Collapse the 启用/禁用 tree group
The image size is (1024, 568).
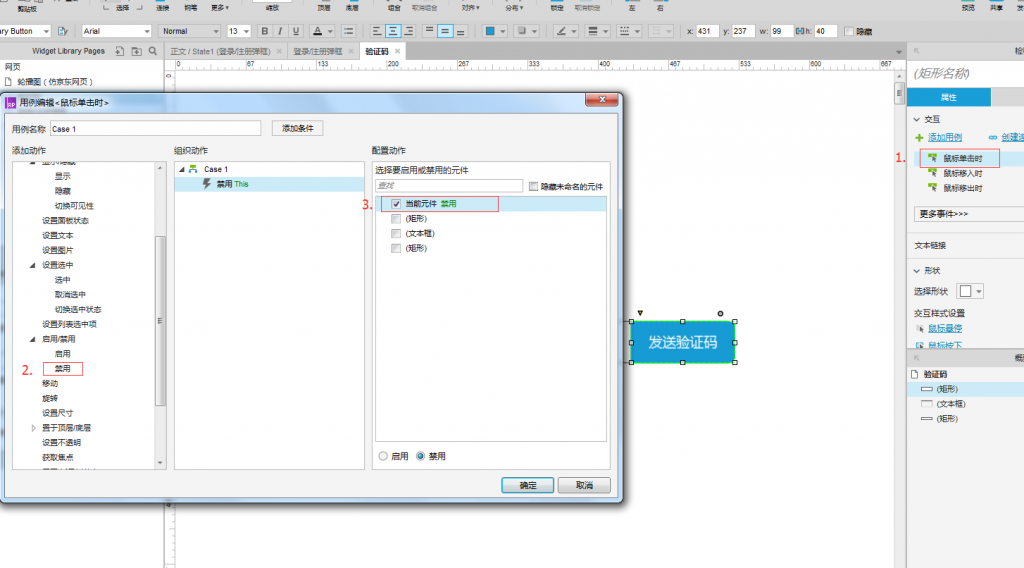pyautogui.click(x=33, y=339)
